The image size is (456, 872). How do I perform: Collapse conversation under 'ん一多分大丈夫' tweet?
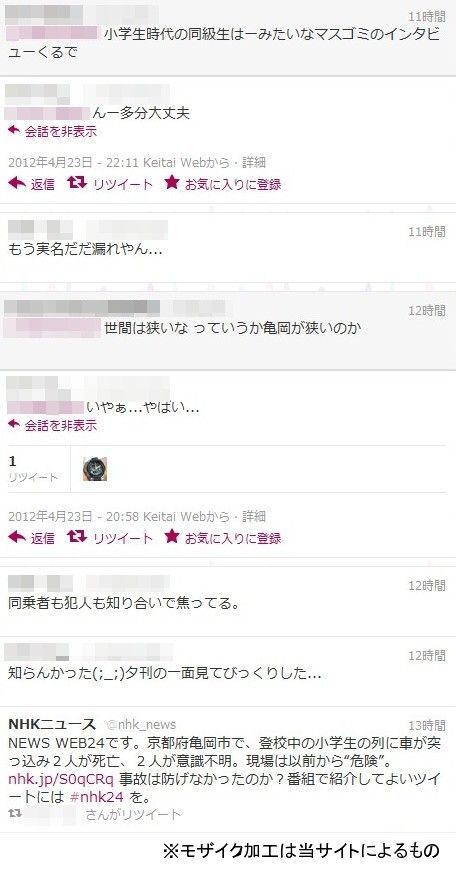52,132
